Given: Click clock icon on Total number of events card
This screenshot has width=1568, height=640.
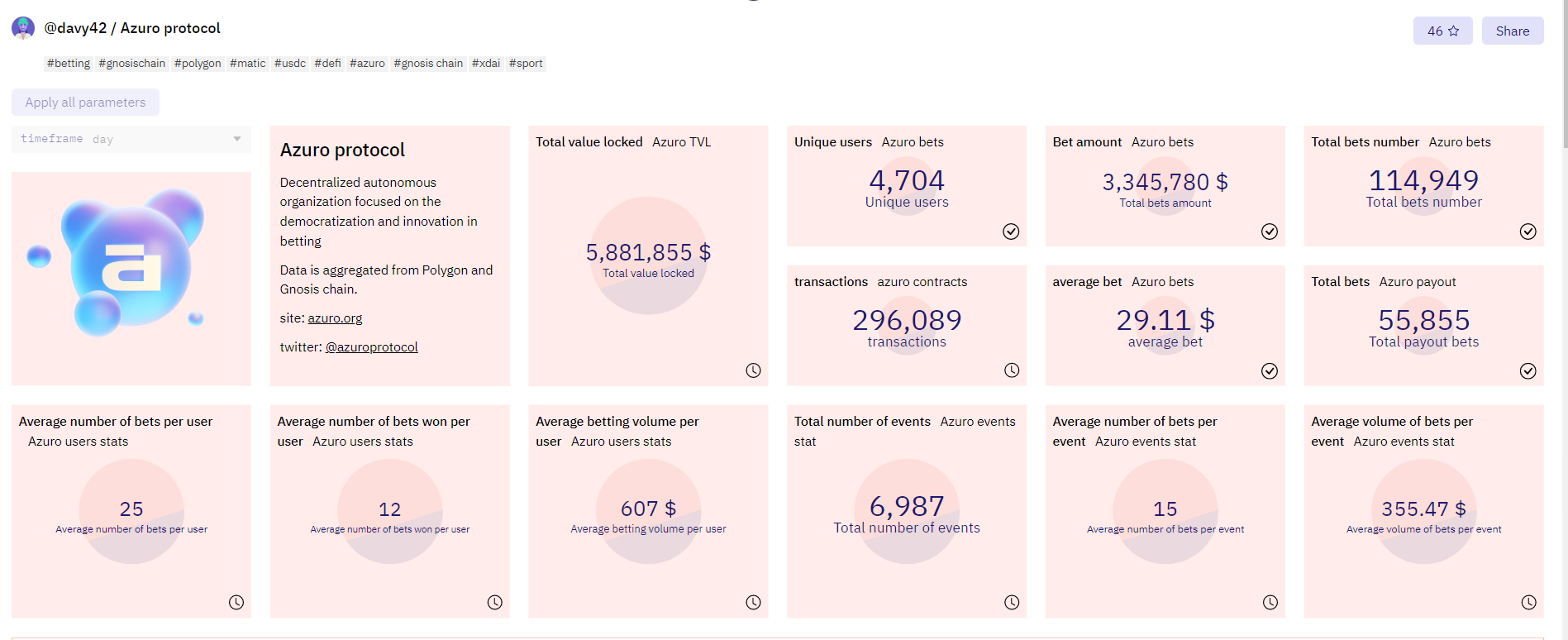Looking at the screenshot, I should [1012, 603].
